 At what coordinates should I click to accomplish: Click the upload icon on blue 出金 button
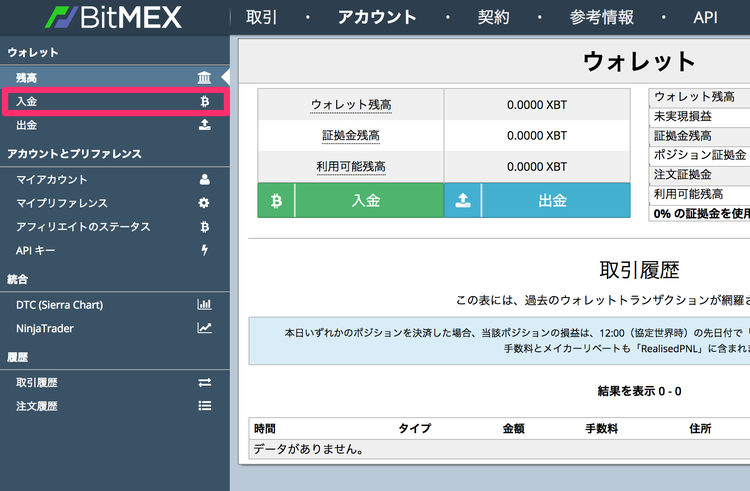click(463, 200)
